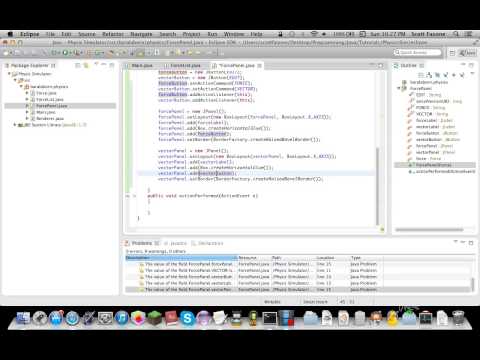Focus the Quick Access search field
The image size is (480, 360).
click(417, 52)
